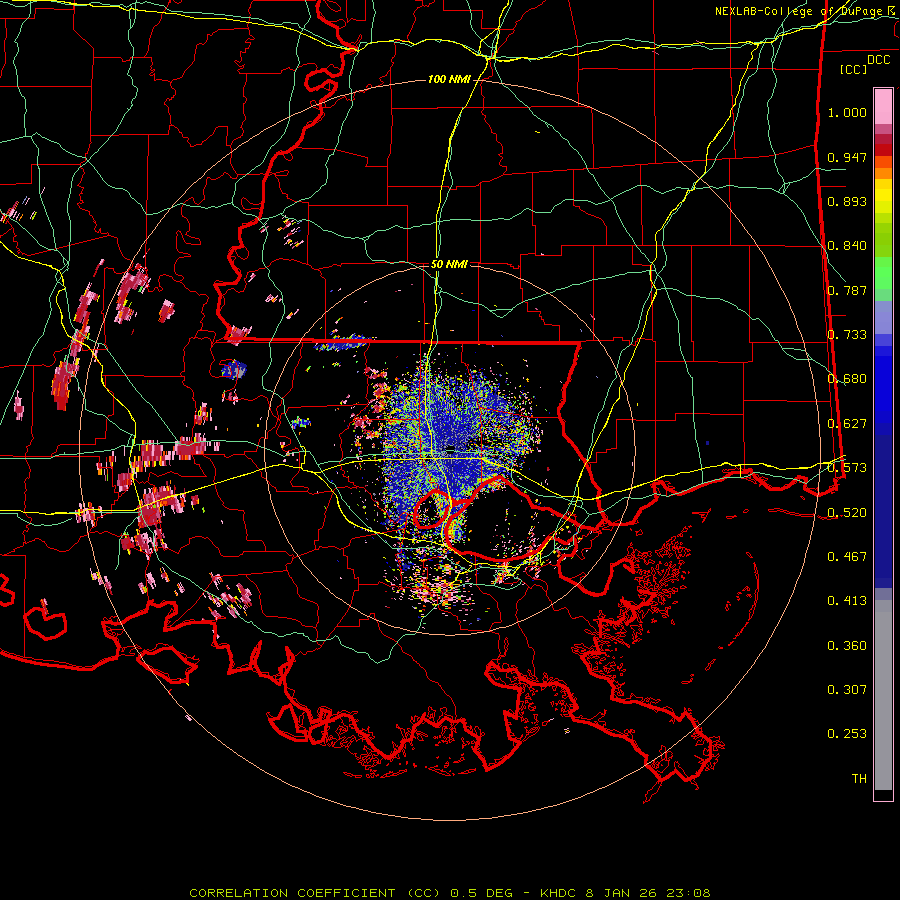Viewport: 900px width, 900px height.
Task: Click the [CC] unit label
Action: [x=853, y=69]
